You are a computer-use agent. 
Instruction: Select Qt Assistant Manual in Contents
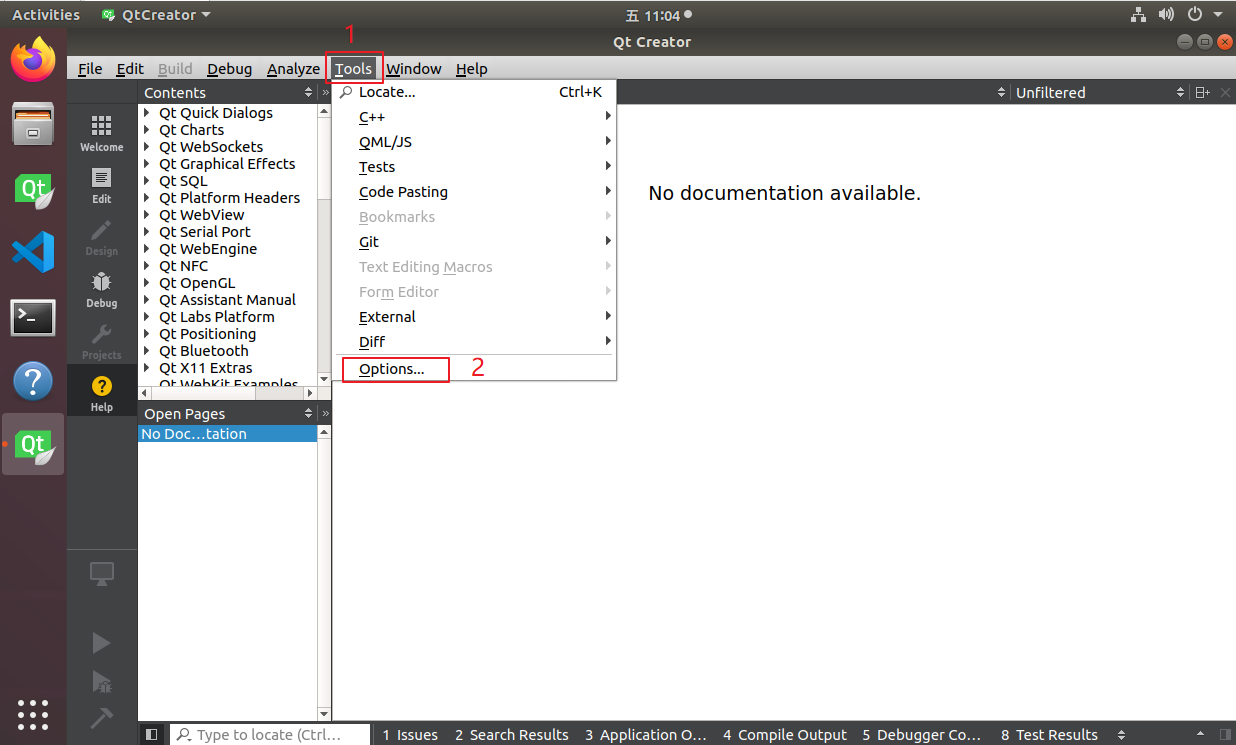[228, 300]
